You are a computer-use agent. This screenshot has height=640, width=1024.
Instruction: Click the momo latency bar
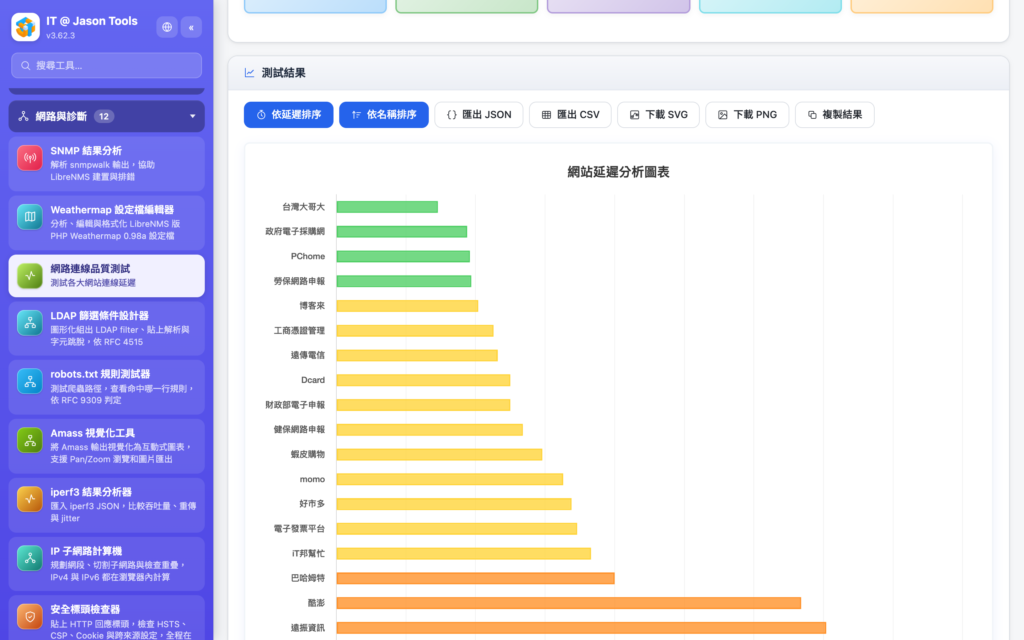[450, 479]
